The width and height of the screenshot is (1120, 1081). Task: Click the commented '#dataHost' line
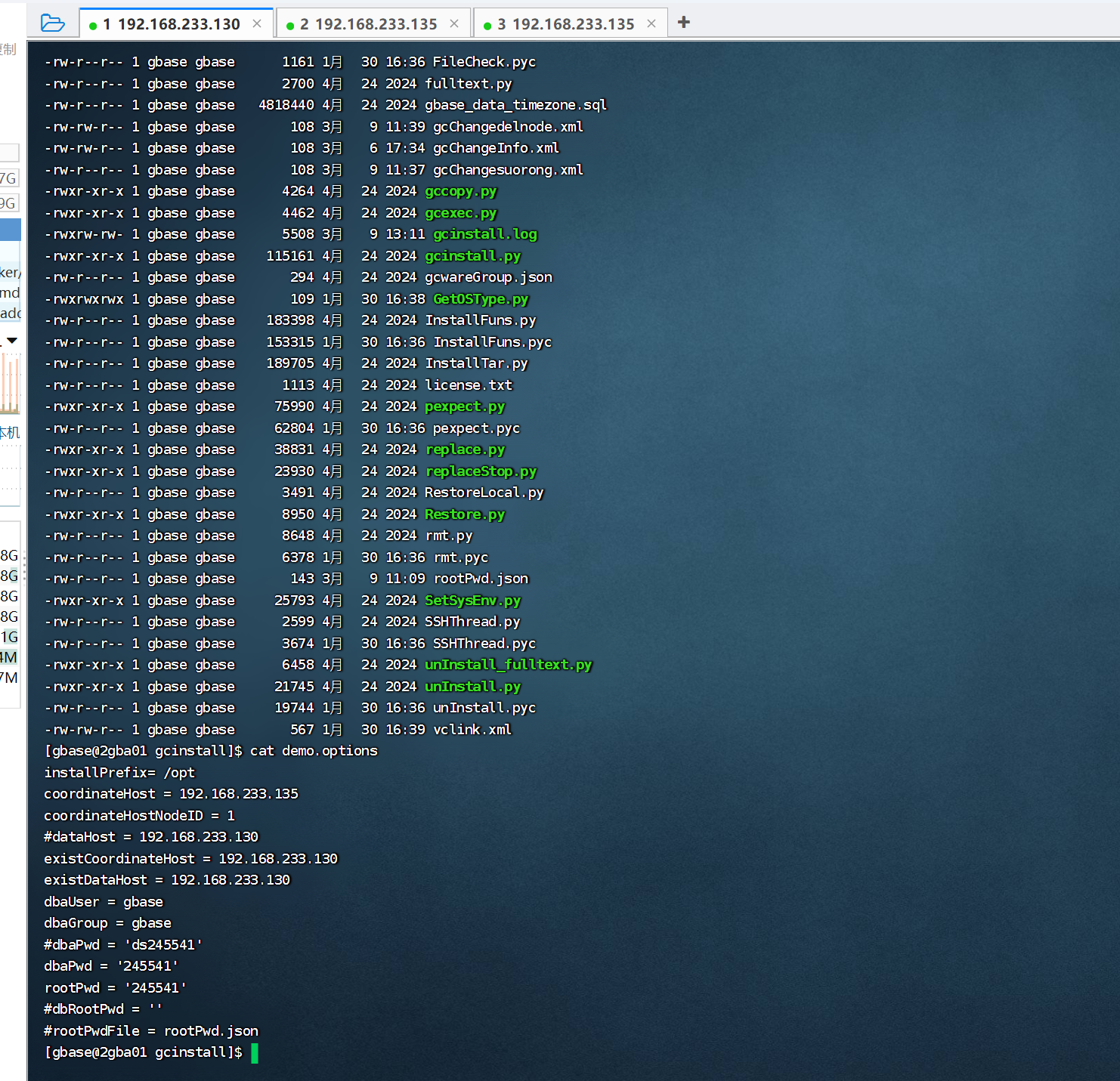pos(151,837)
